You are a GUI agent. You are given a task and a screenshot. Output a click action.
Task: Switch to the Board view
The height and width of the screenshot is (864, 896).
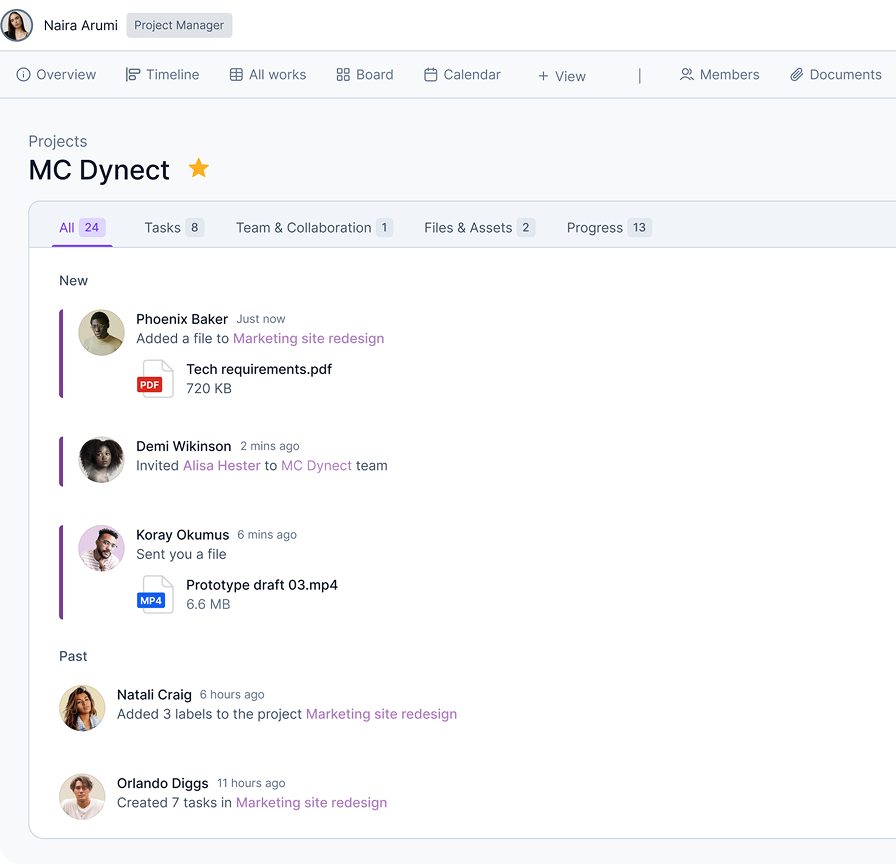(x=365, y=75)
